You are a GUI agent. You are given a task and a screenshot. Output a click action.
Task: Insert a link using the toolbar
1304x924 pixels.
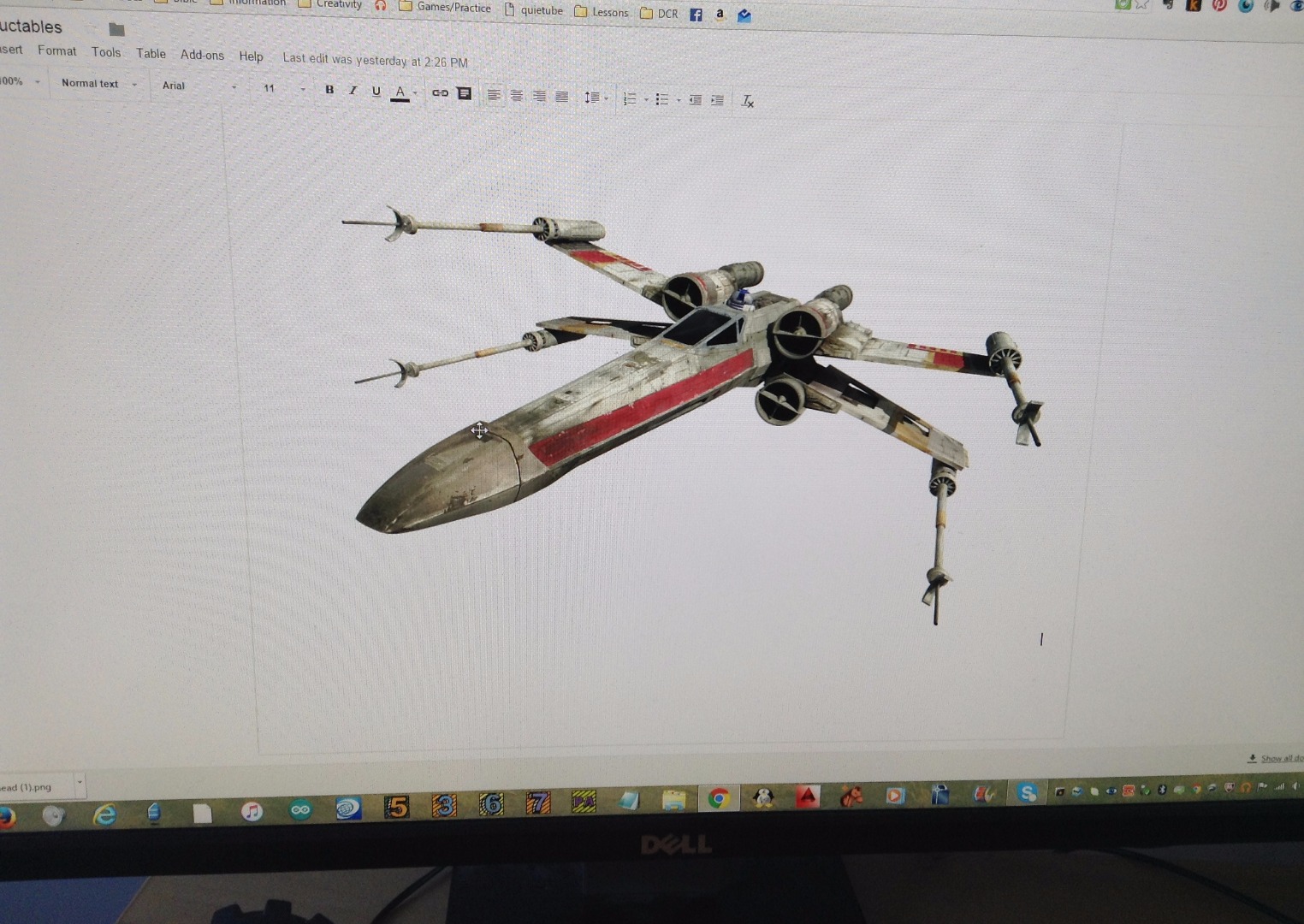click(440, 93)
